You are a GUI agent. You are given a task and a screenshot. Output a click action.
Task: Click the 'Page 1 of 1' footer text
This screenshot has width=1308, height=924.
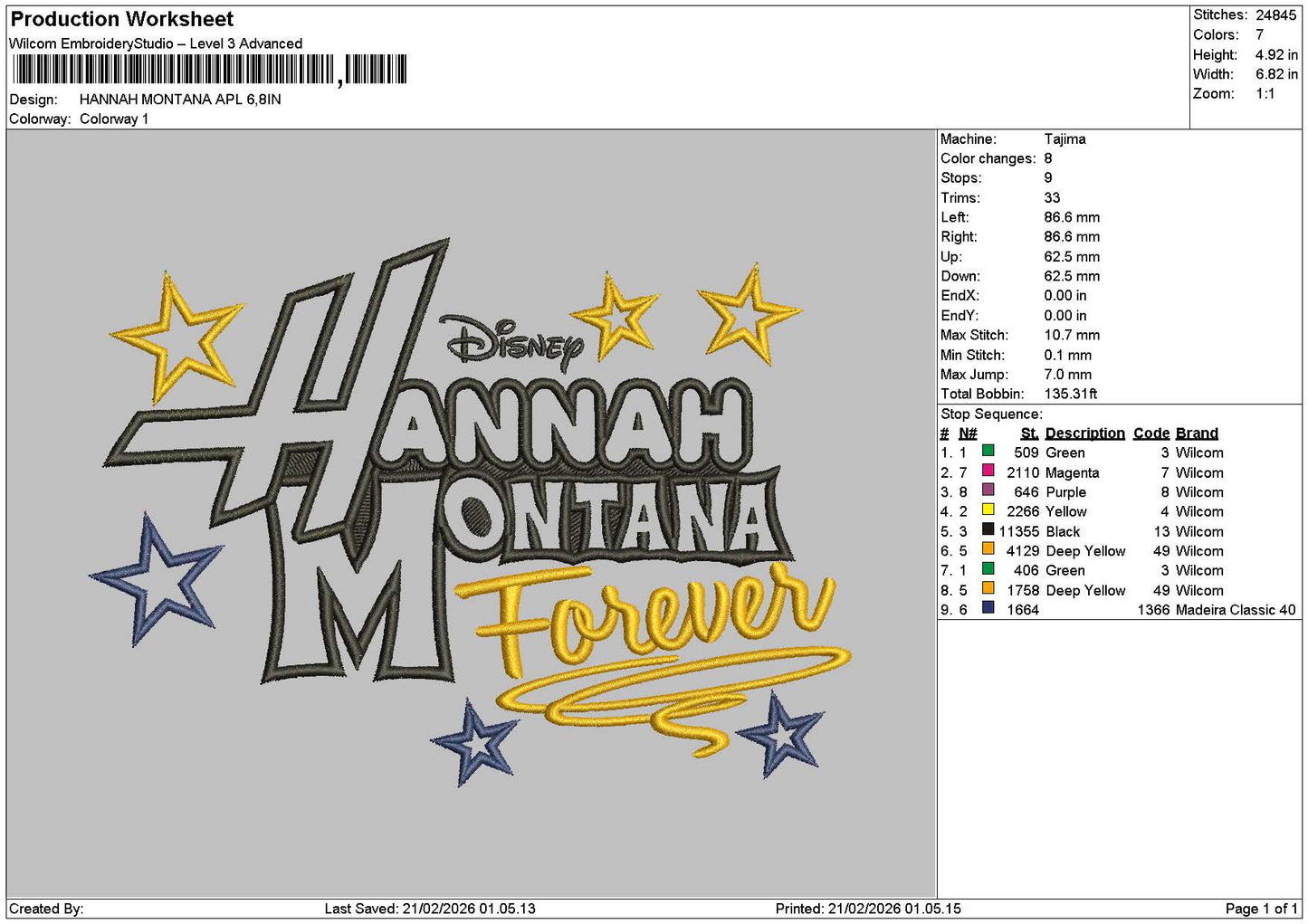tap(1262, 909)
